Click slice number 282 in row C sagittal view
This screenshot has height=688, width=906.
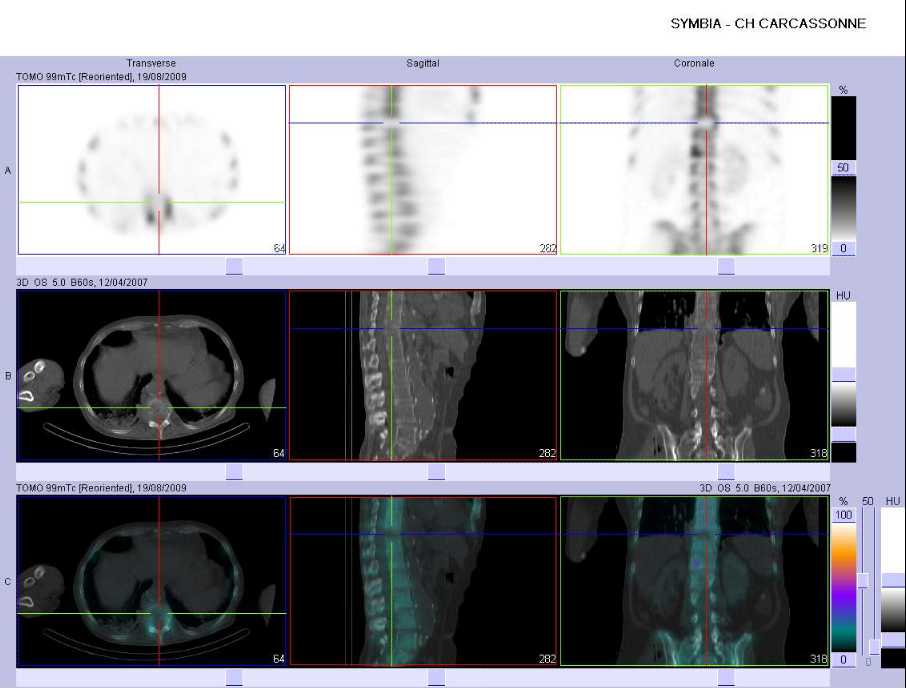547,659
